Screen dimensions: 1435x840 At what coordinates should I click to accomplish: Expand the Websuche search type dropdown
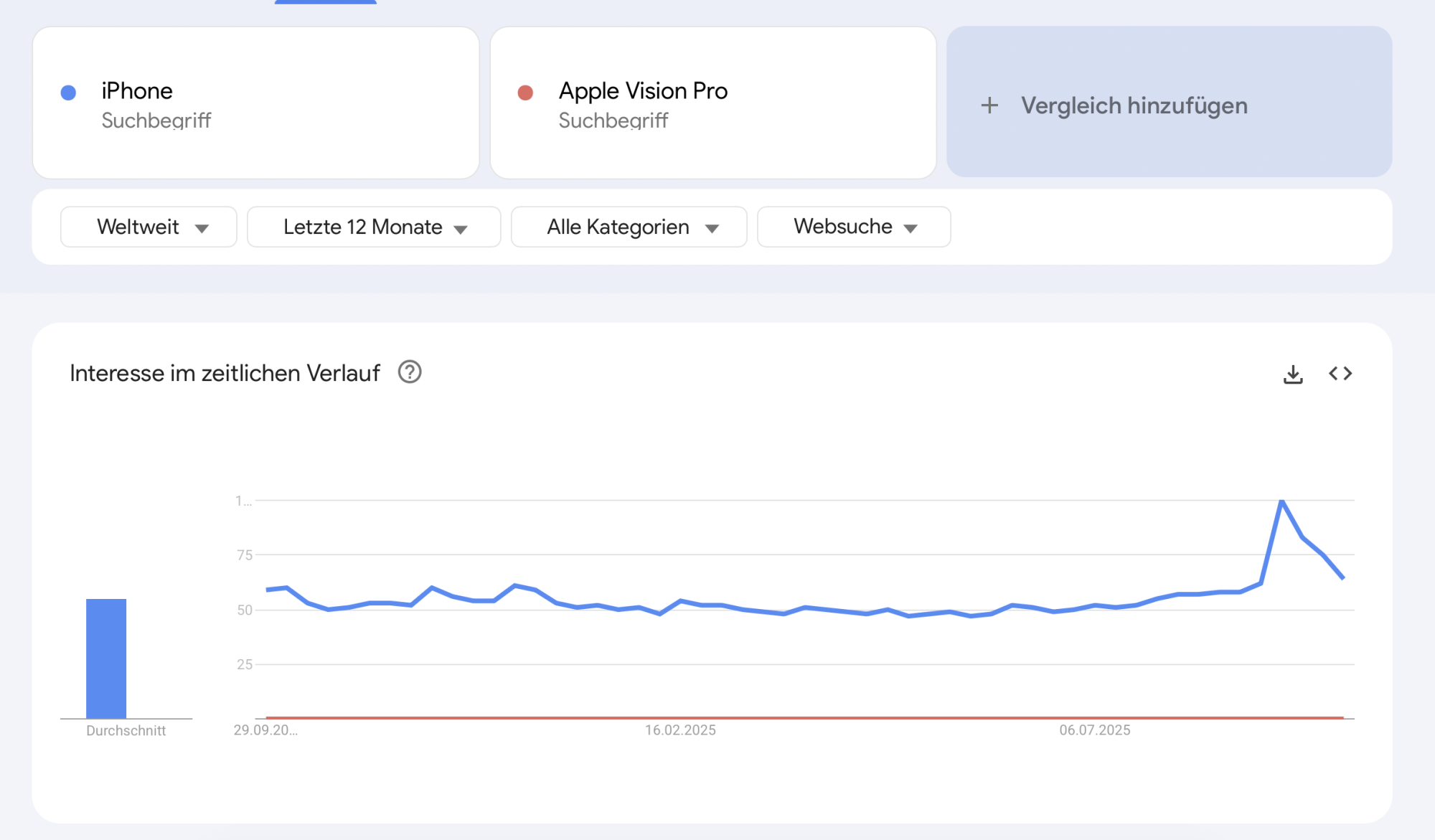click(x=854, y=227)
